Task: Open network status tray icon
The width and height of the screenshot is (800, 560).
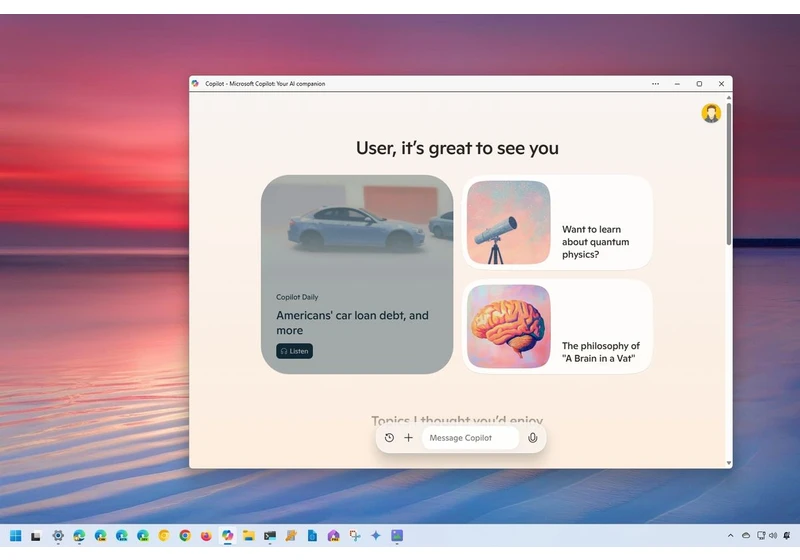Action: [x=761, y=536]
